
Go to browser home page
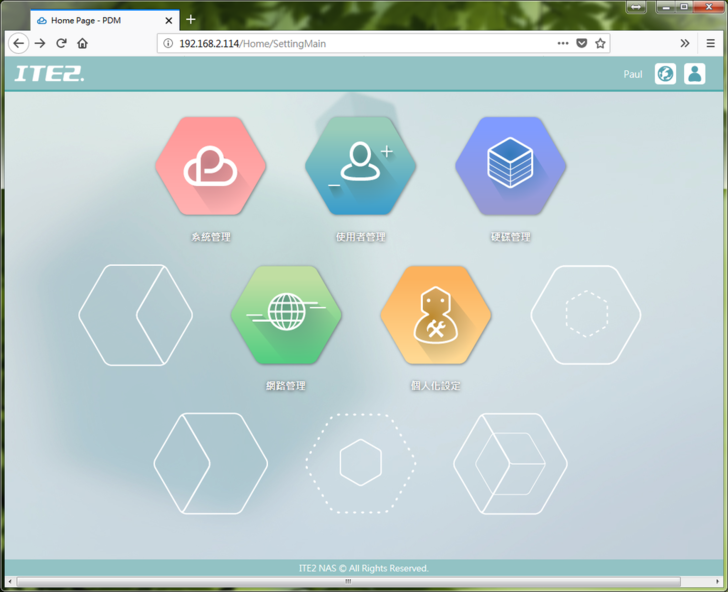(x=83, y=43)
